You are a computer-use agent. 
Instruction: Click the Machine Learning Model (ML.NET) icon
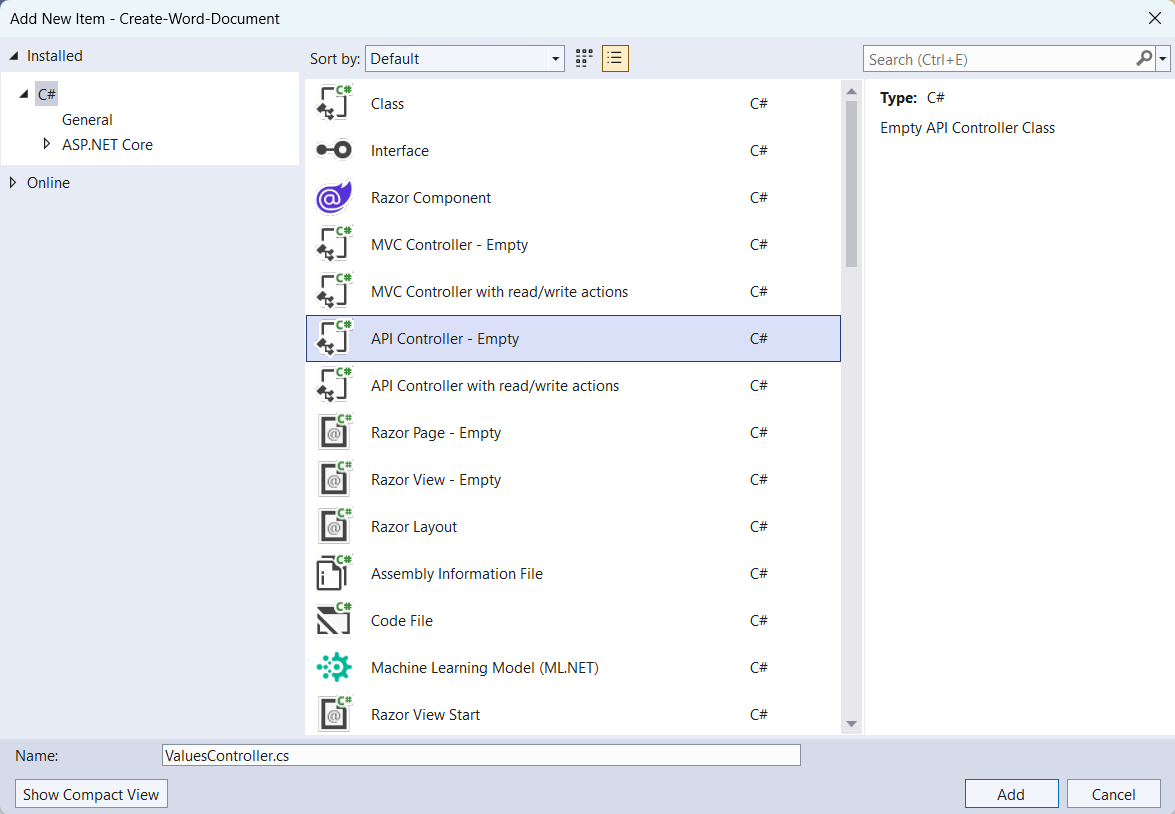pos(333,667)
